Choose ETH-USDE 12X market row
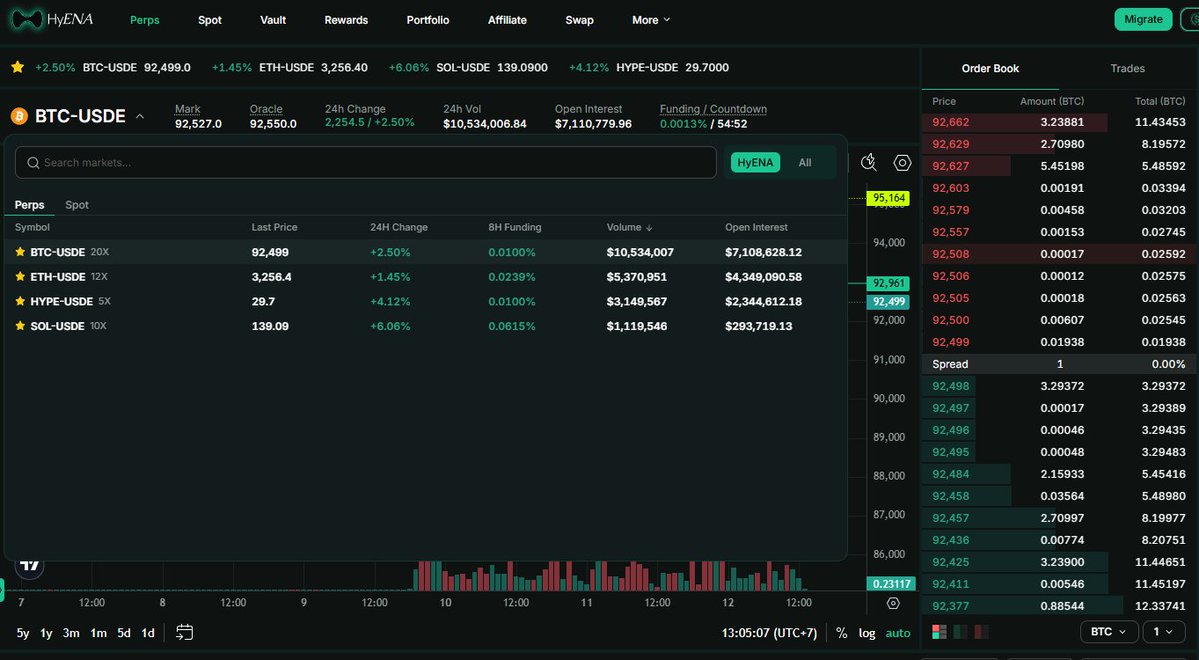The width and height of the screenshot is (1199, 660). tap(425, 276)
